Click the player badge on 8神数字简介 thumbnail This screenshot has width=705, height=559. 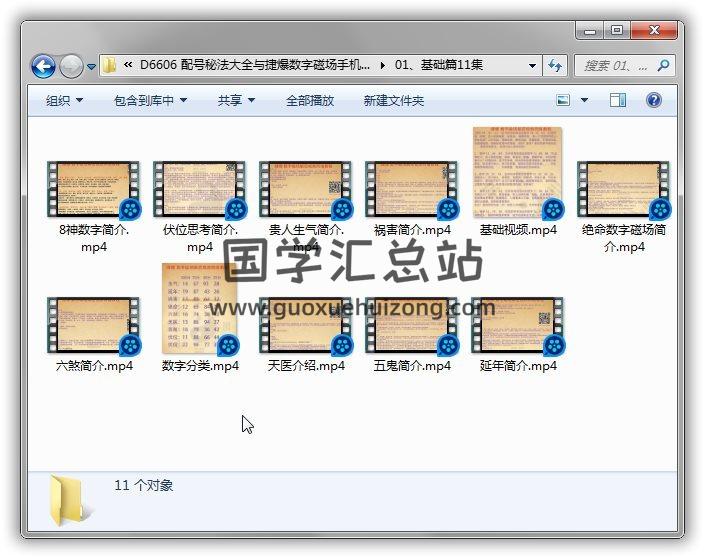click(x=130, y=209)
